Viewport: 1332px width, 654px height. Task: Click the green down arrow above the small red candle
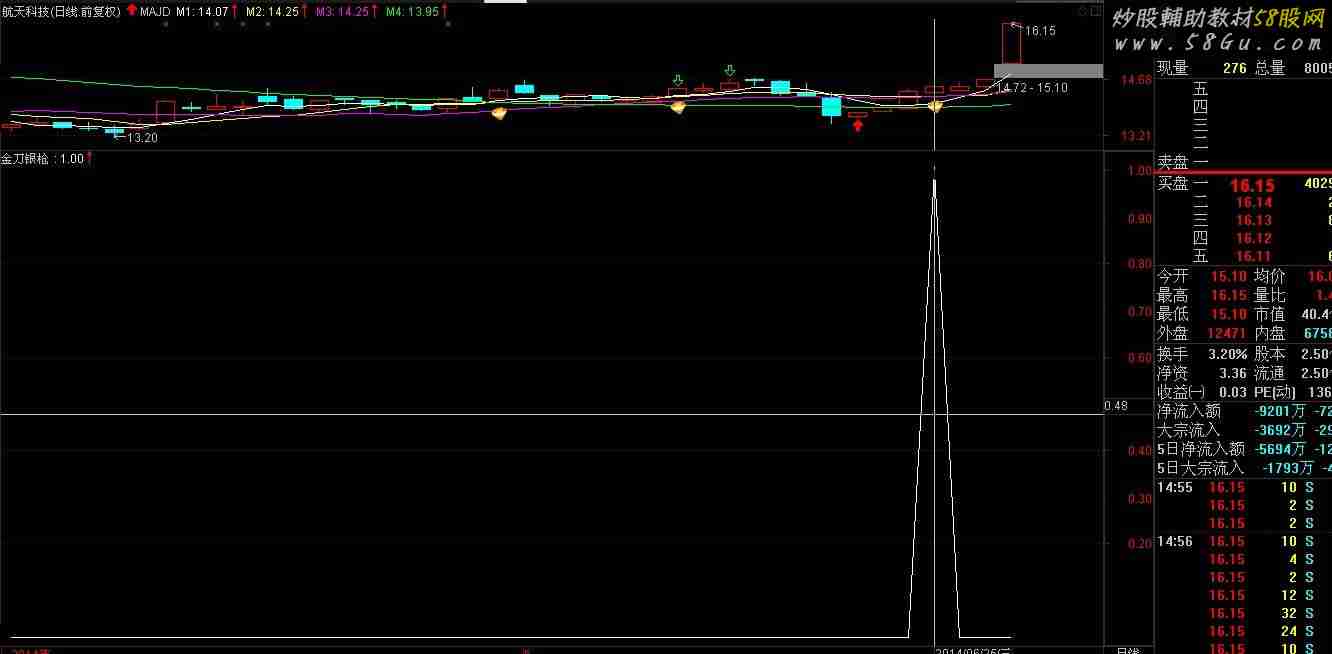point(730,71)
